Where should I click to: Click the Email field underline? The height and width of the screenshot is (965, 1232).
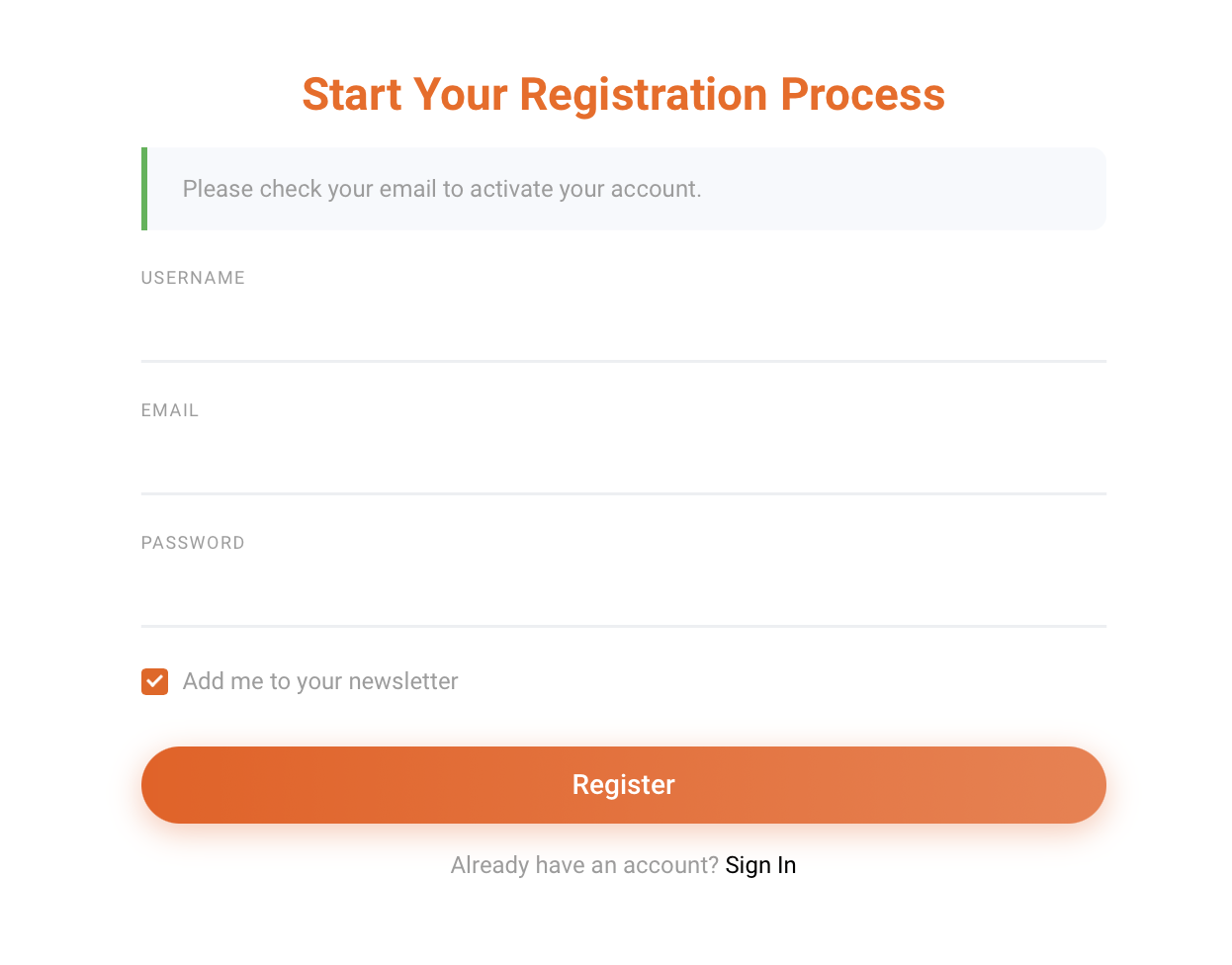coord(623,492)
